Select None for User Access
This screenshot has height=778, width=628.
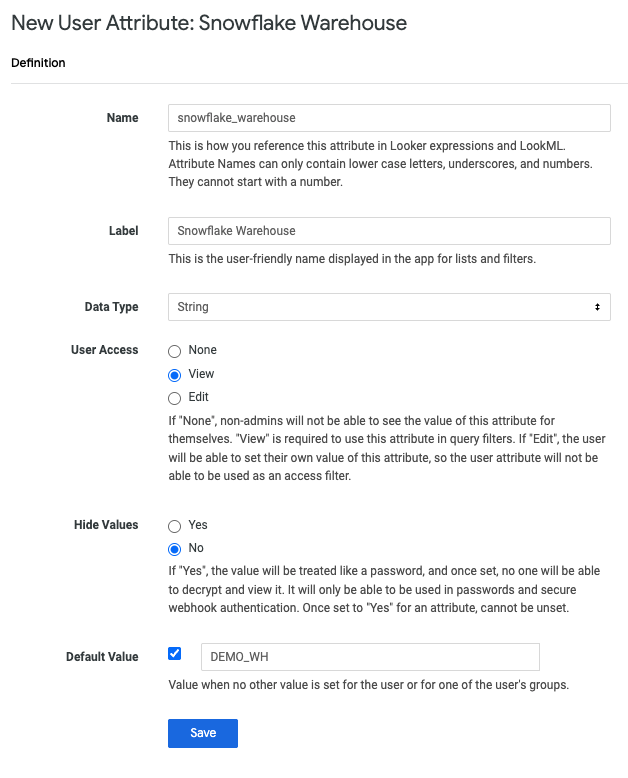coord(175,351)
